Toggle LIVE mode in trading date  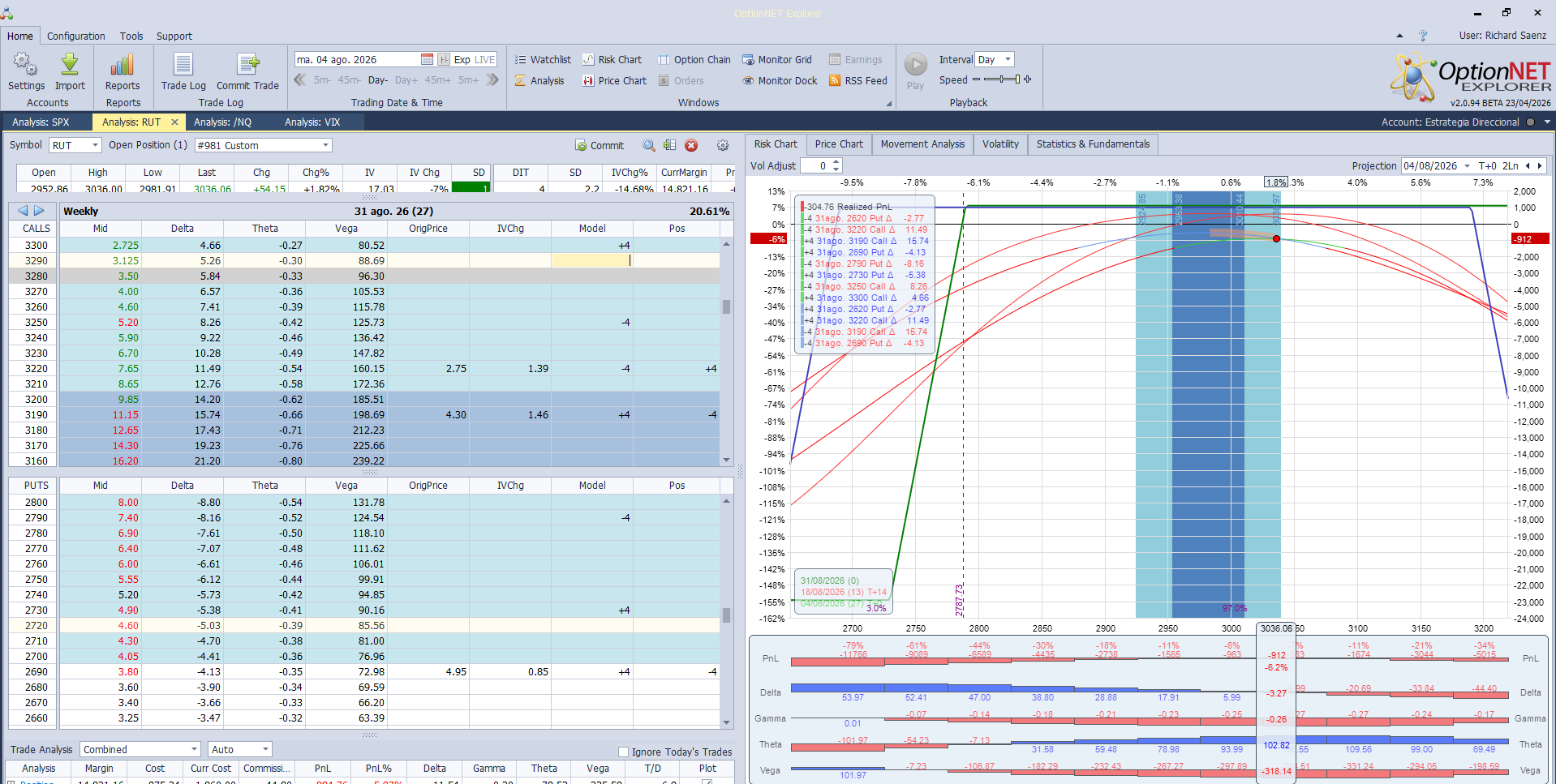(x=485, y=59)
